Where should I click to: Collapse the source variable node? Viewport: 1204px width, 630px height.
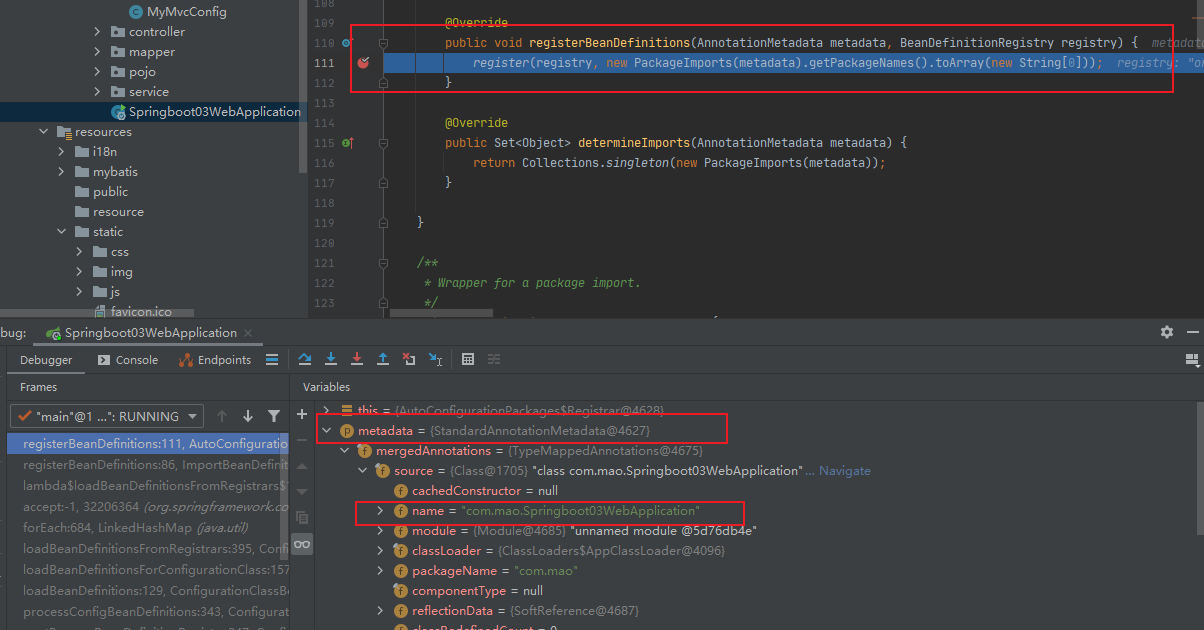(x=362, y=471)
